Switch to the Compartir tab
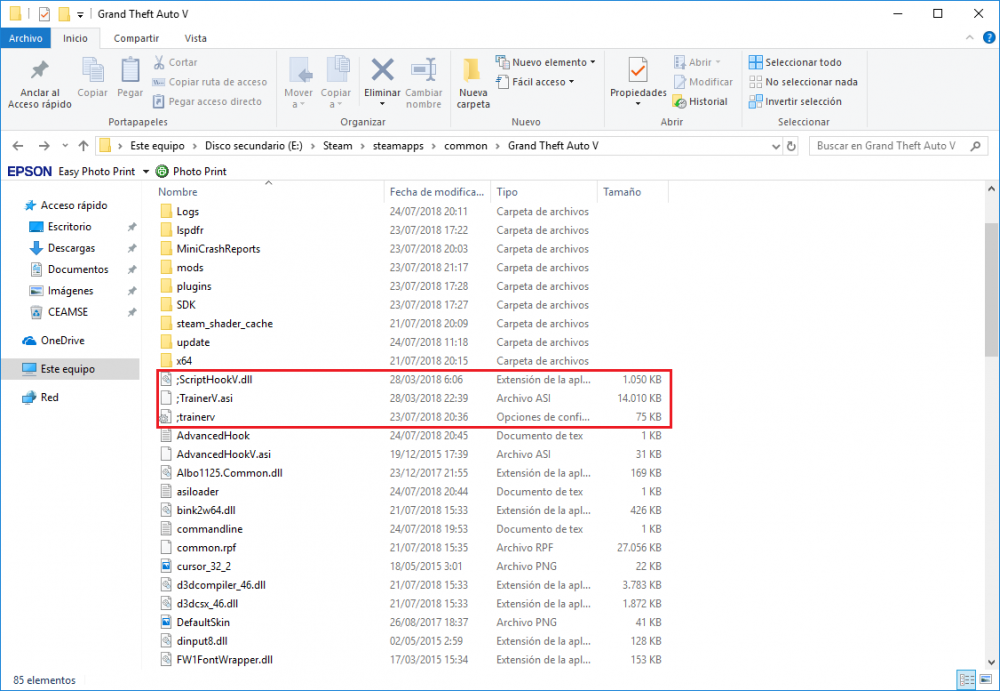Image resolution: width=1000 pixels, height=691 pixels. click(136, 38)
